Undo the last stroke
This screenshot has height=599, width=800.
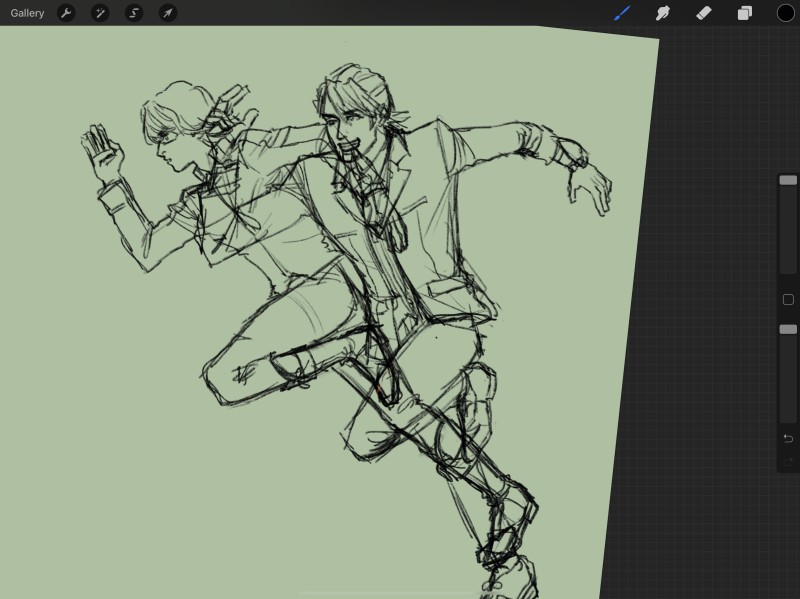coord(788,438)
